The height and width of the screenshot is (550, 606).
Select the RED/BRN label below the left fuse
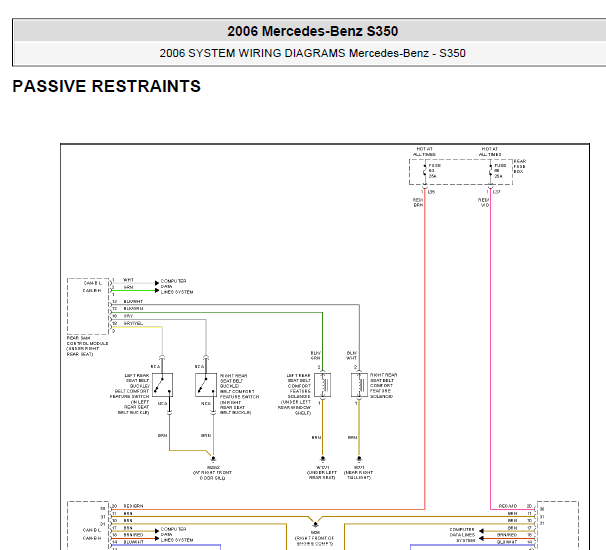(418, 203)
